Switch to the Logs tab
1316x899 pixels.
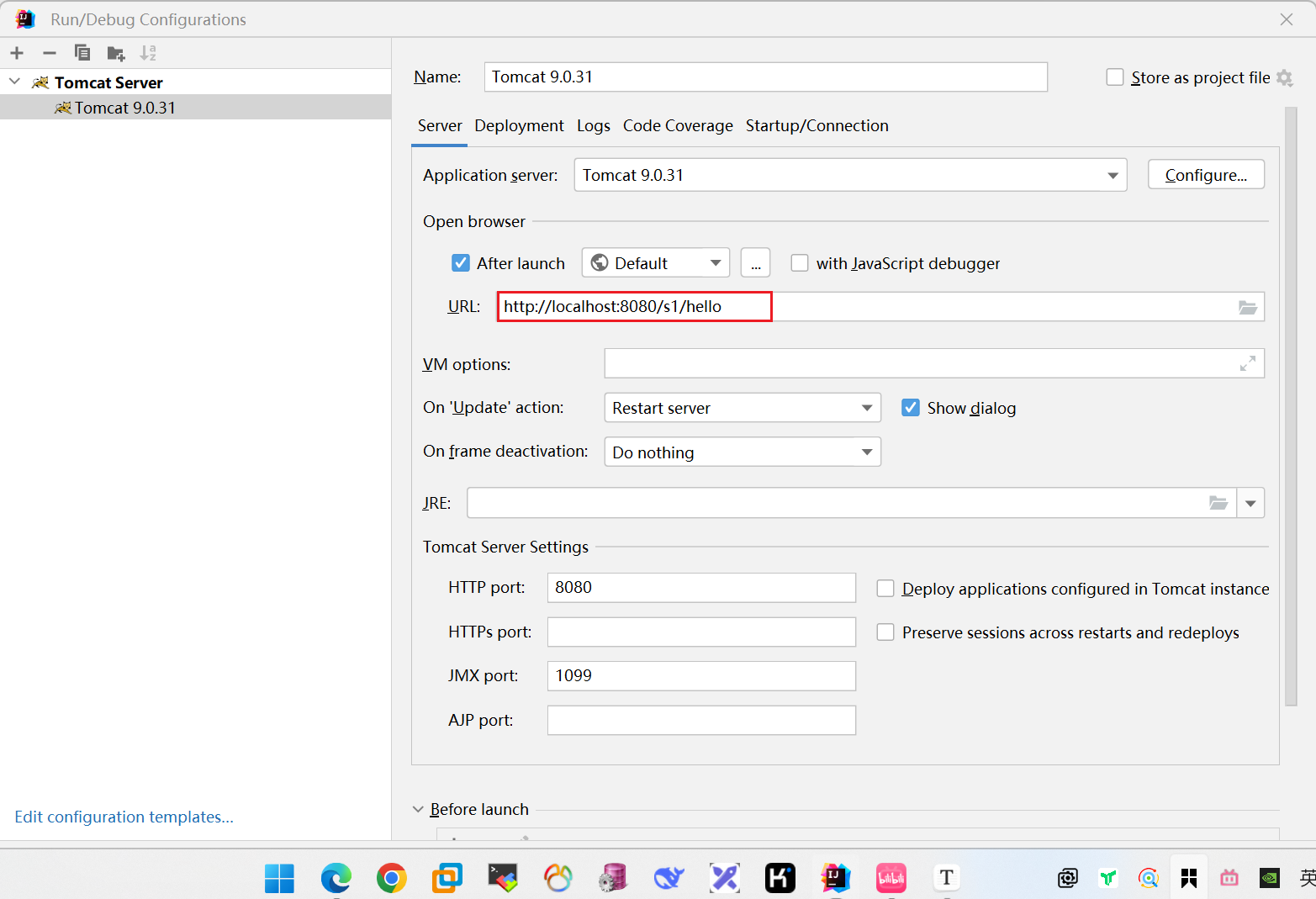(x=594, y=125)
